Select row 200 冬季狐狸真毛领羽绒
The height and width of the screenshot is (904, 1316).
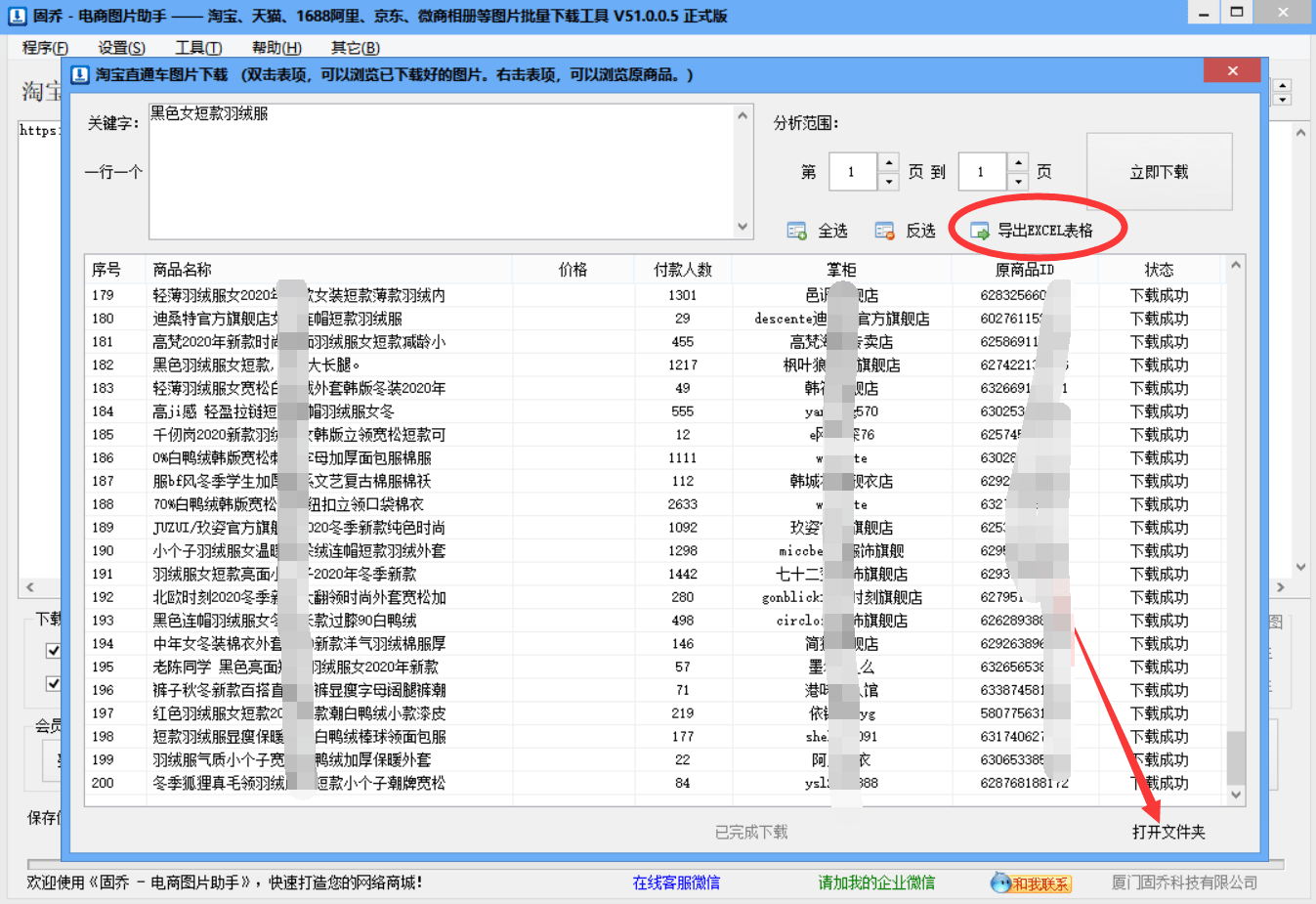655,783
